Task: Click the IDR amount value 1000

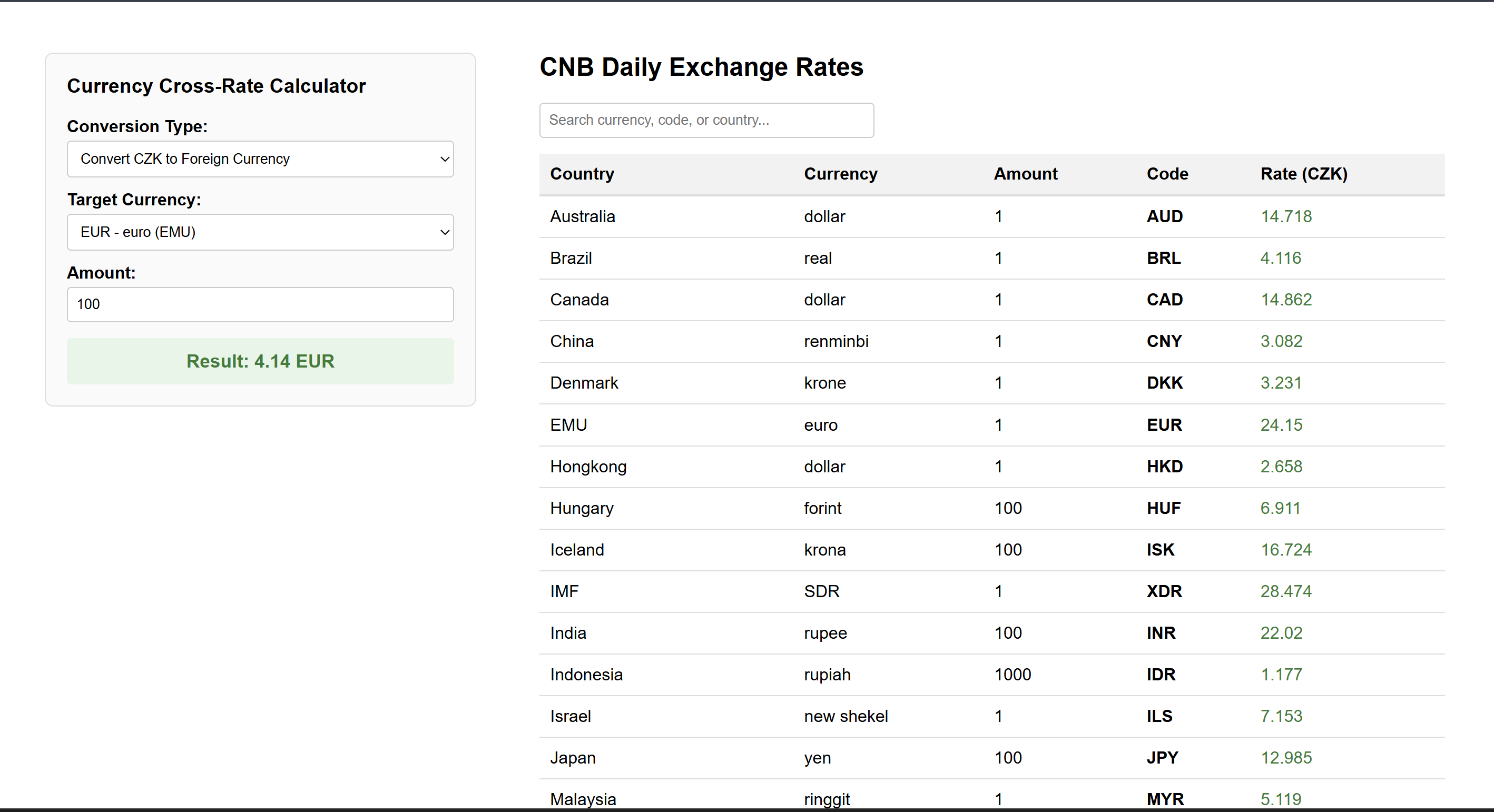Action: click(1013, 675)
